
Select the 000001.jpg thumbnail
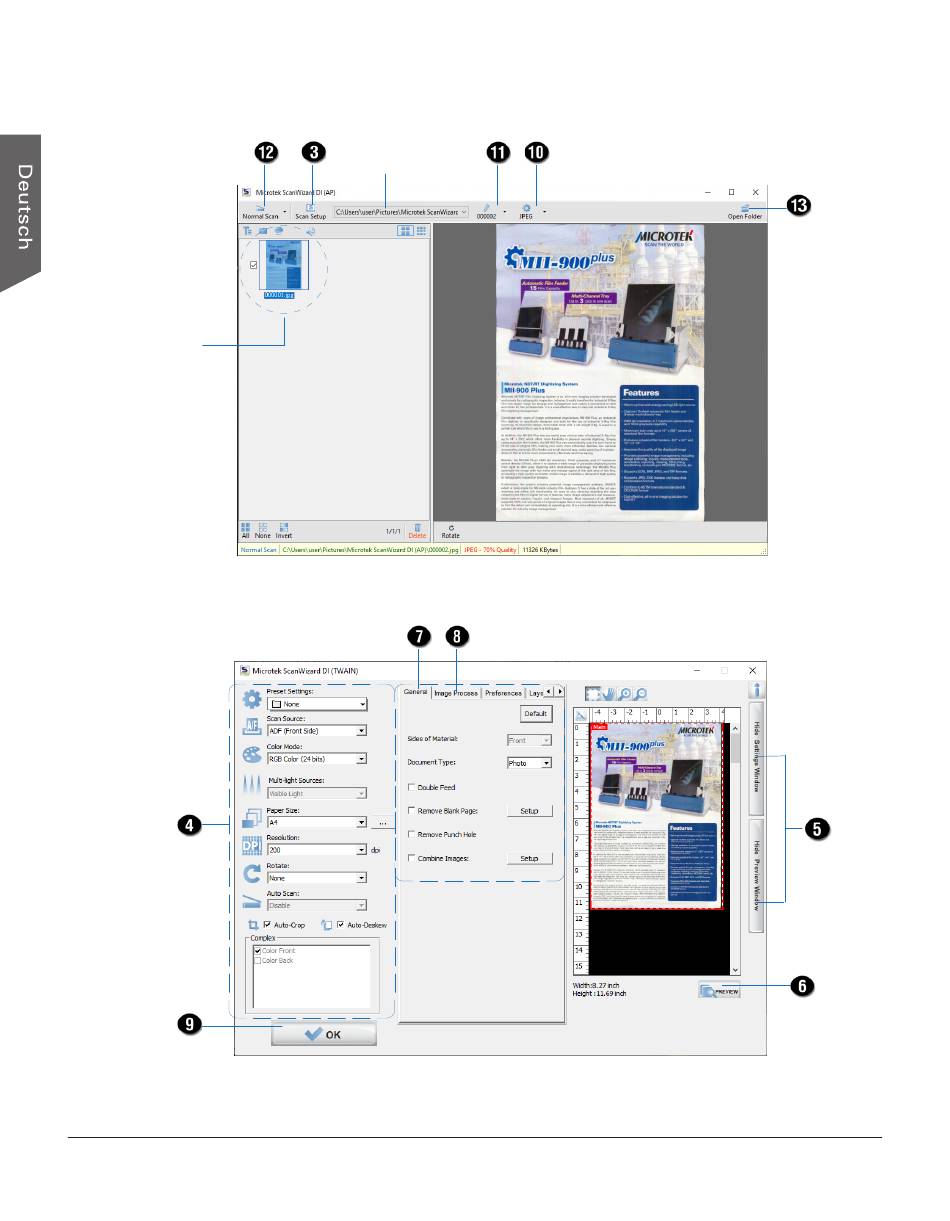point(284,264)
